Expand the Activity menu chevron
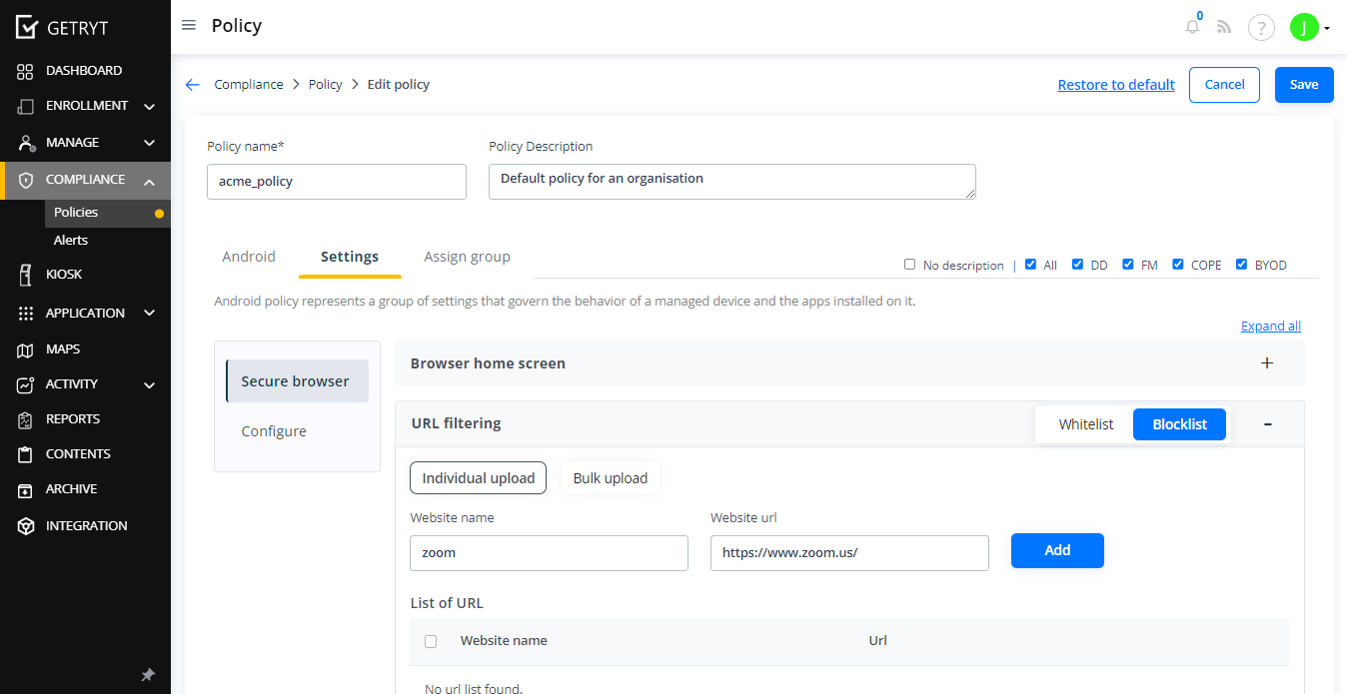This screenshot has width=1347, height=694. (149, 385)
